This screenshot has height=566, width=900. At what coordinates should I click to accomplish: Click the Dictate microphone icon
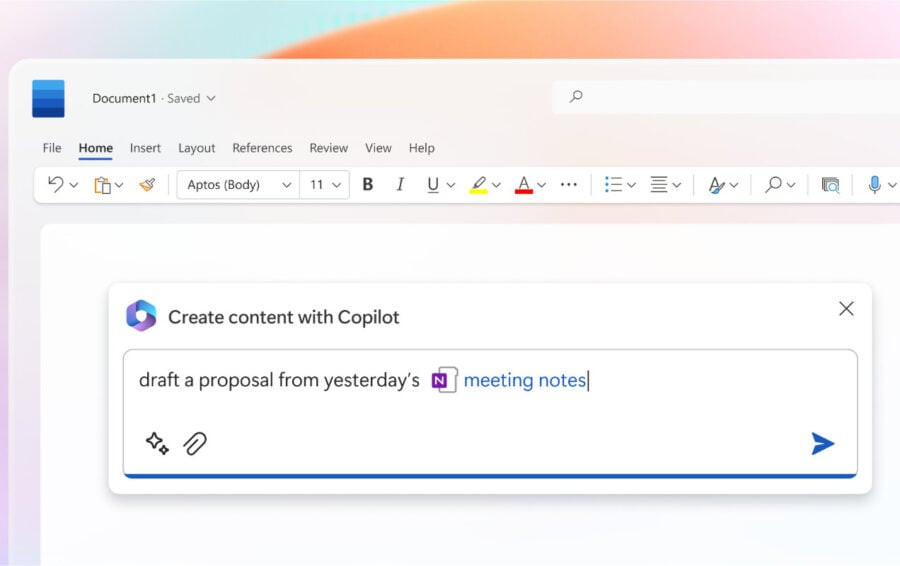(874, 185)
